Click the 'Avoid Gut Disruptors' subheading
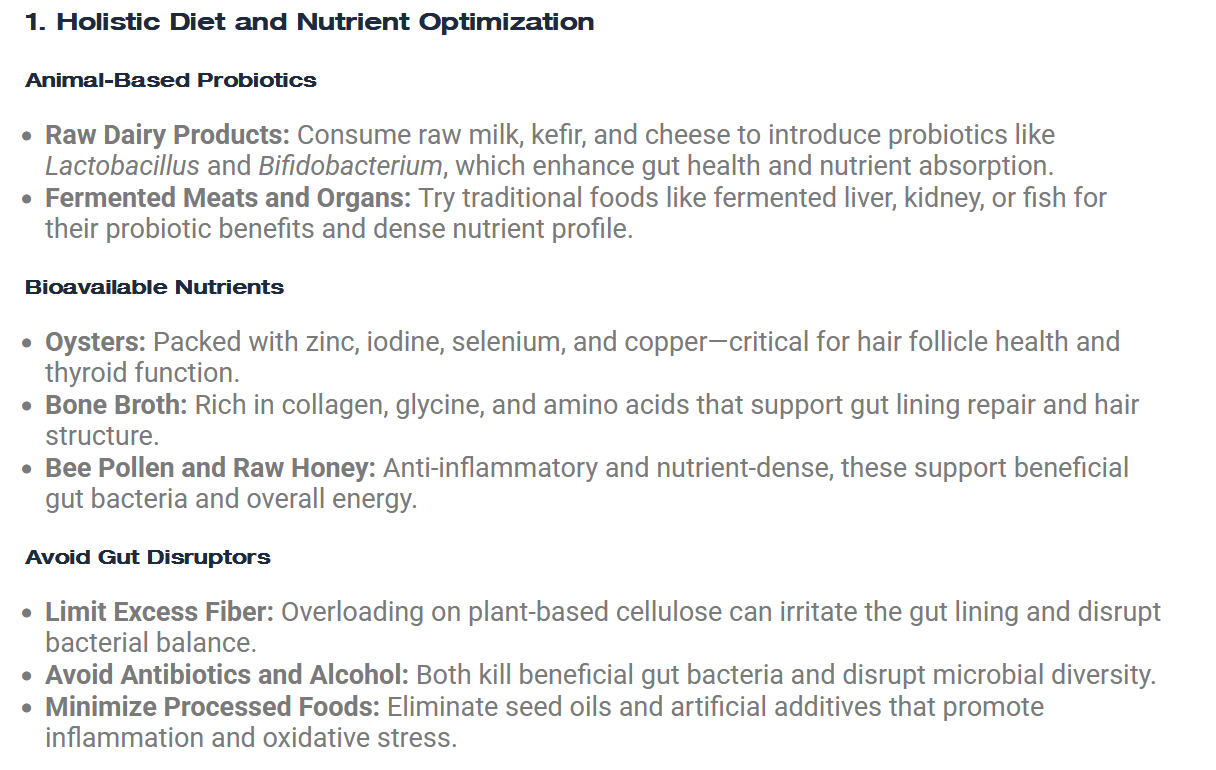The height and width of the screenshot is (770, 1216). coord(148,557)
